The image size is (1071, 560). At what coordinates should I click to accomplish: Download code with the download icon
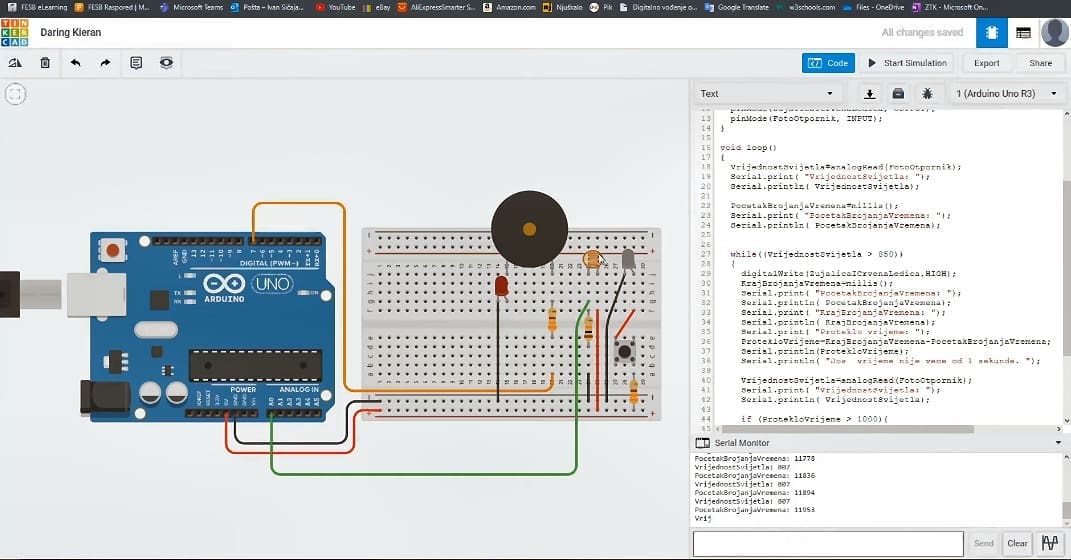(x=869, y=94)
